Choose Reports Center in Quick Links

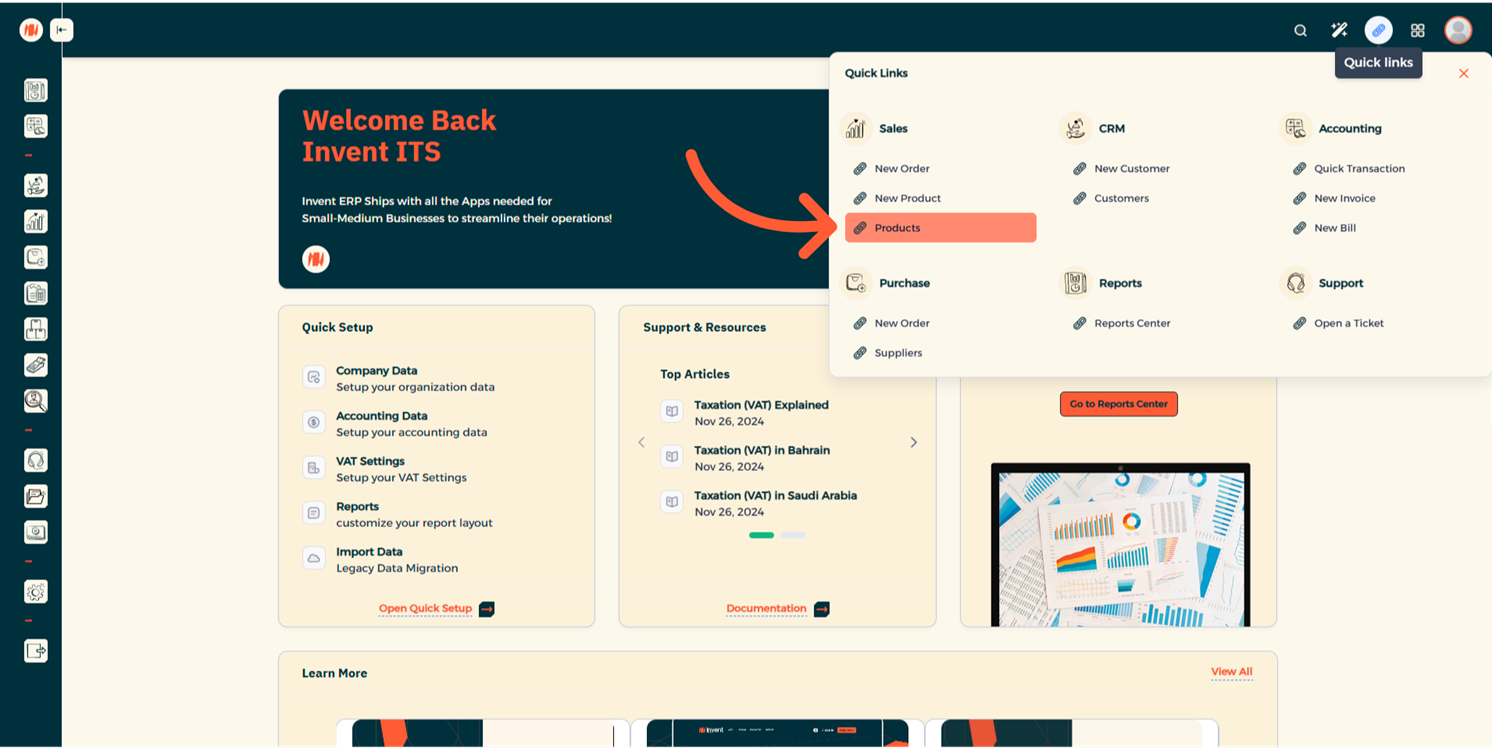point(1131,323)
